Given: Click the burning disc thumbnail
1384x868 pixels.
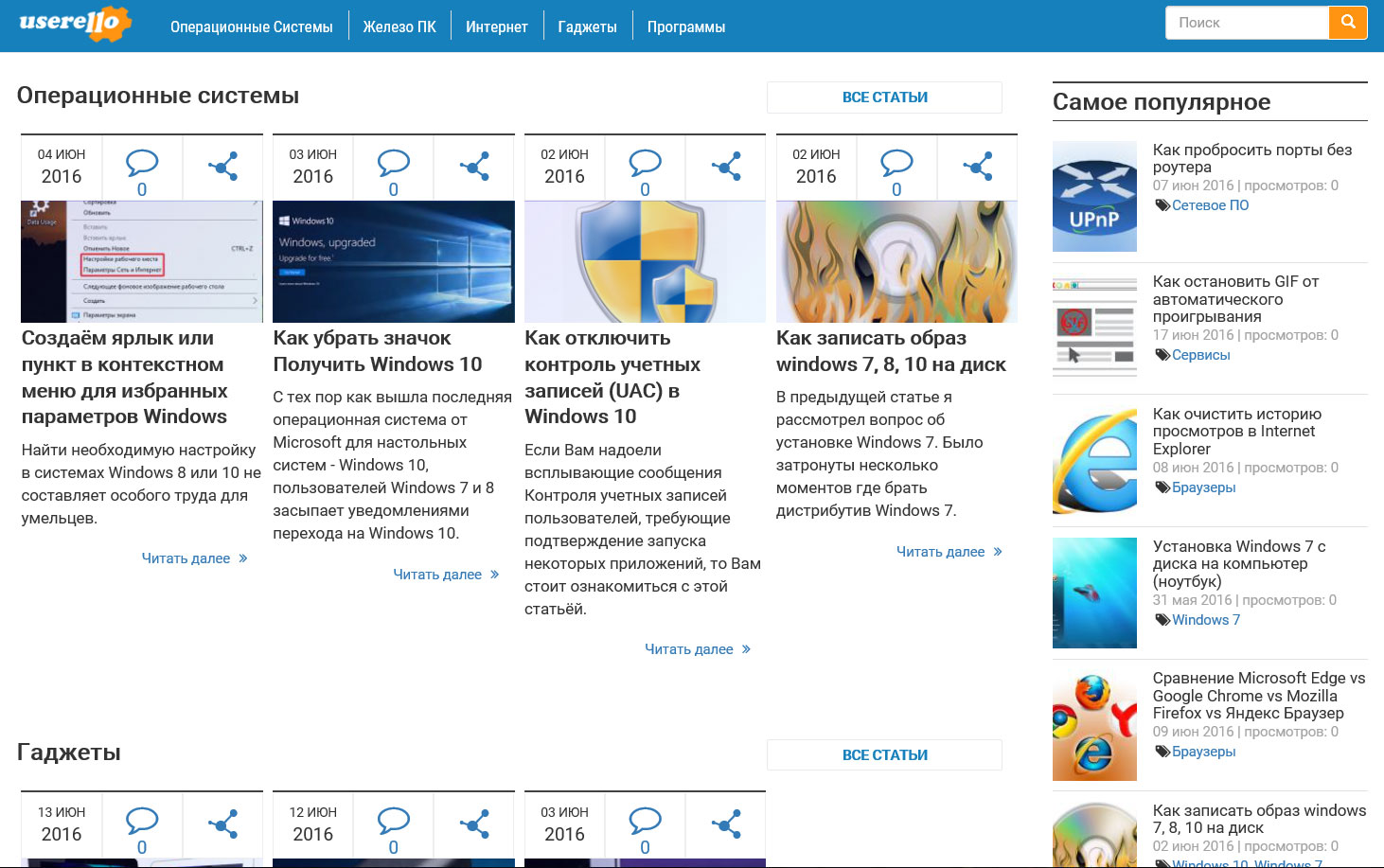Looking at the screenshot, I should point(896,261).
